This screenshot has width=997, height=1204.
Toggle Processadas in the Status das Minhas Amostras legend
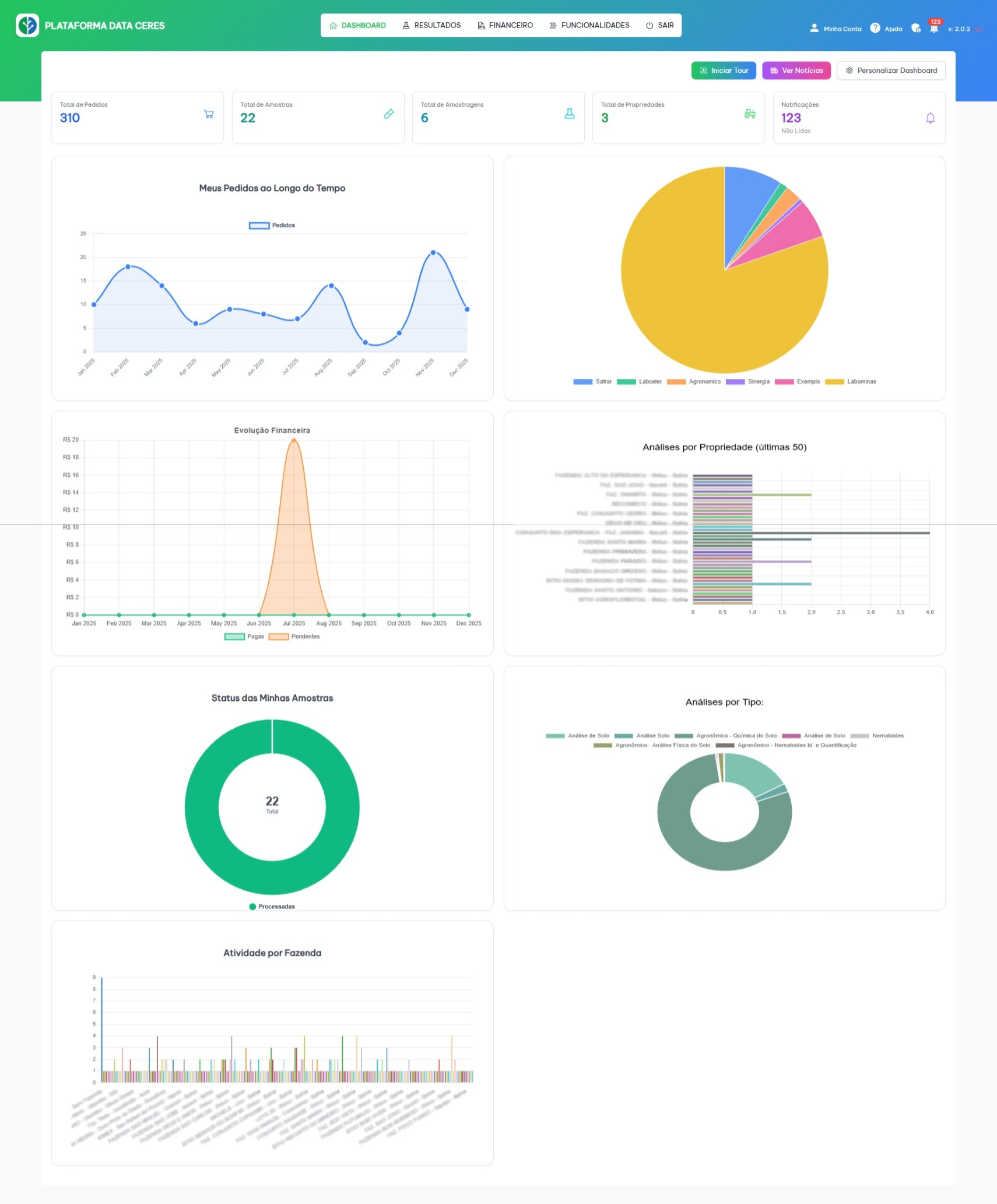(x=272, y=906)
